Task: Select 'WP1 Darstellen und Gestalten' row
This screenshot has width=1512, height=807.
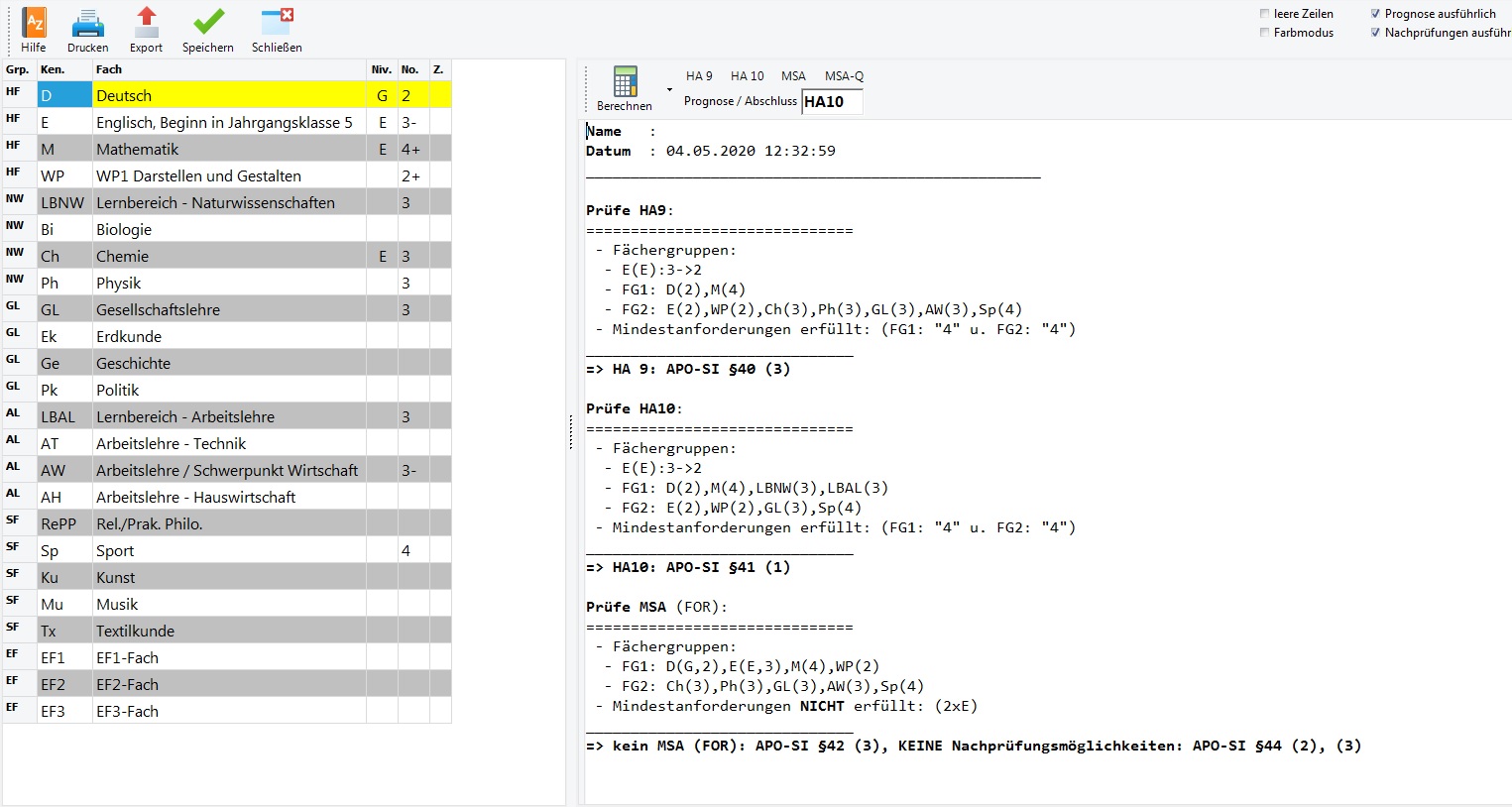Action: [227, 175]
